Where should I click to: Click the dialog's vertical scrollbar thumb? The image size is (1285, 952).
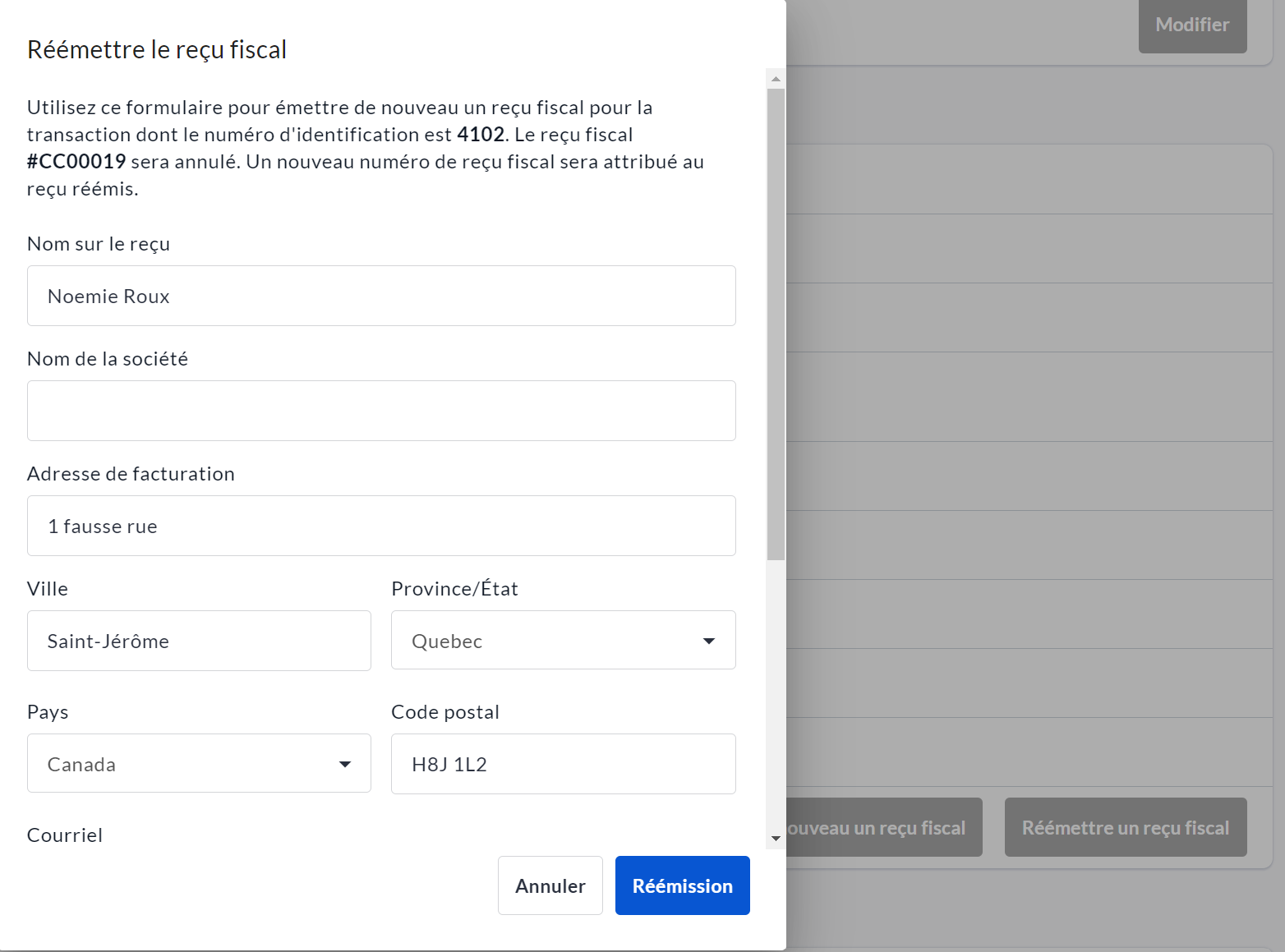tap(776, 324)
